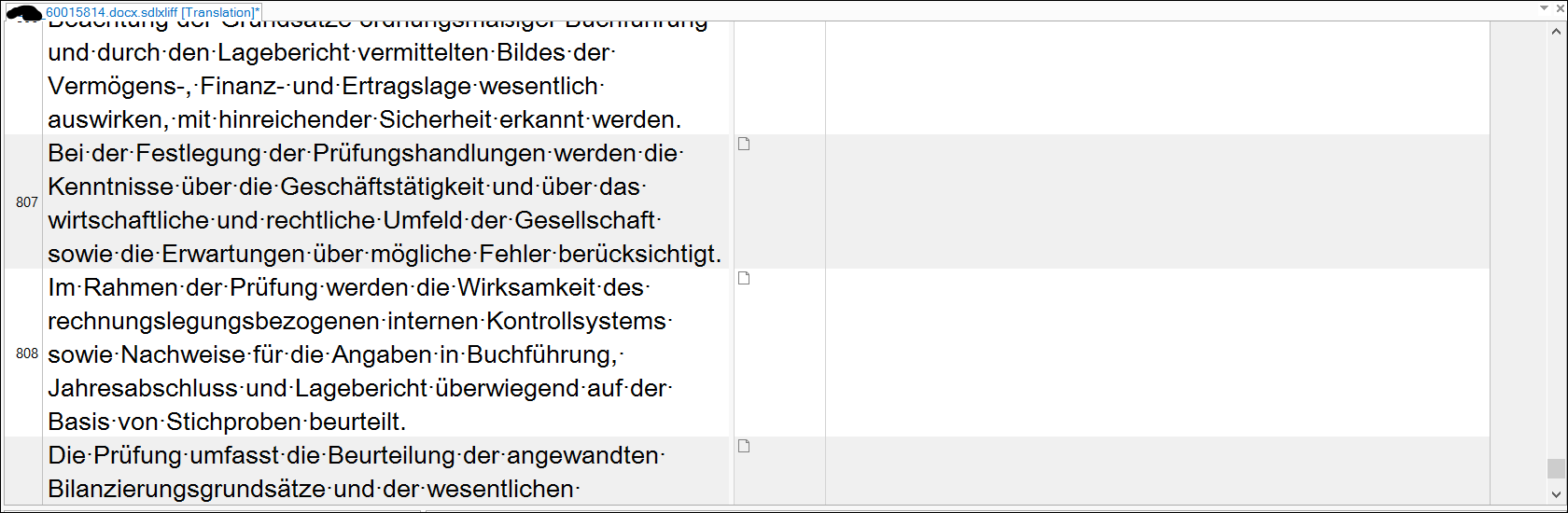Click the scrollbar up arrow
Screen dimensions: 1568x513
point(1555,32)
